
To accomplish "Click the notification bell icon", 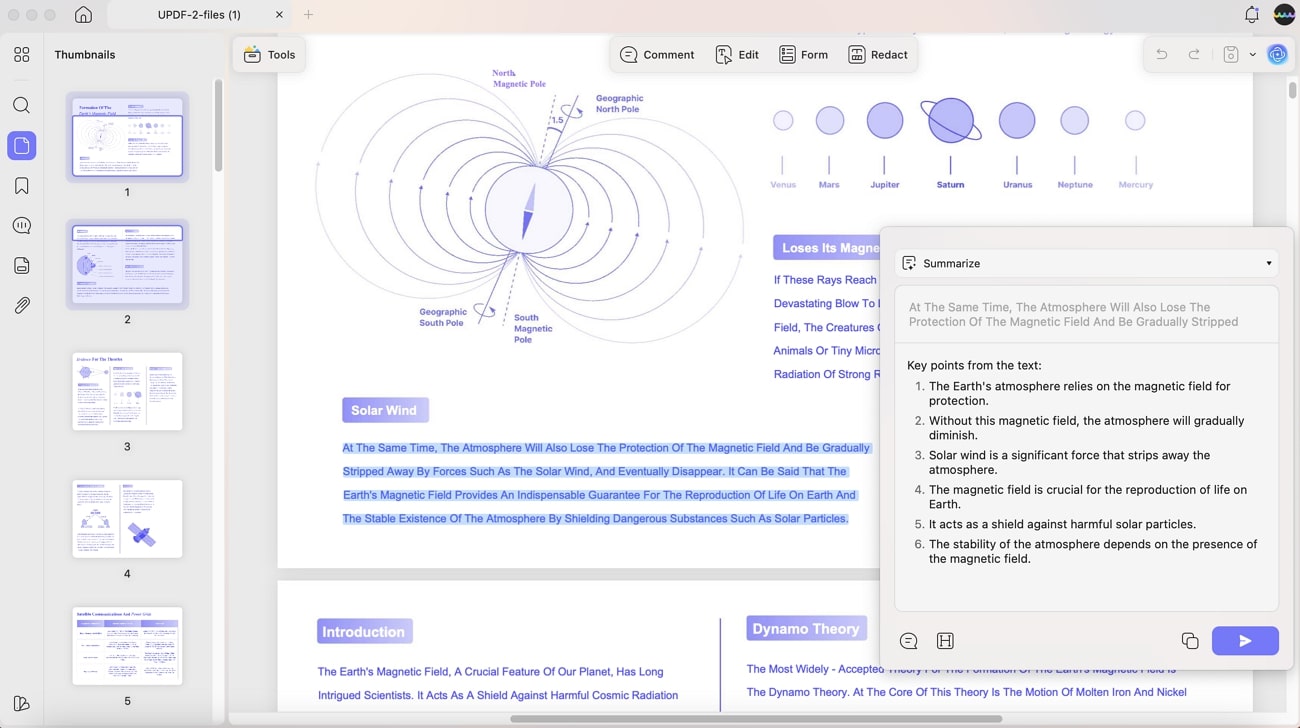I will point(1251,15).
